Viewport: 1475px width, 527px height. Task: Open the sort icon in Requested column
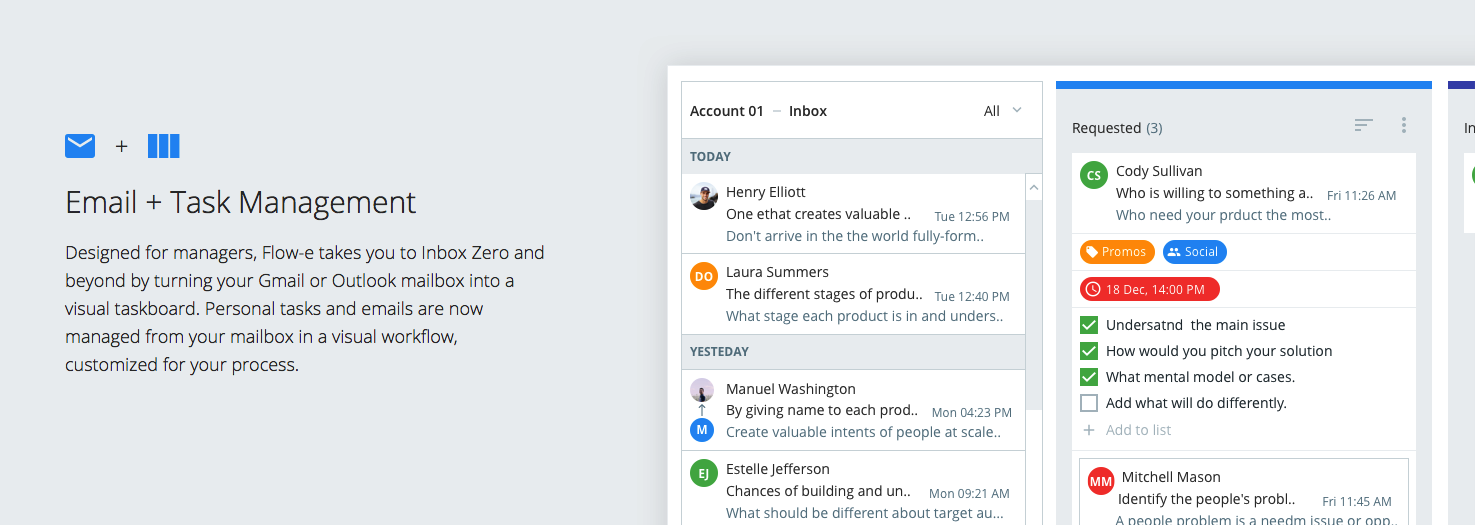(1364, 125)
